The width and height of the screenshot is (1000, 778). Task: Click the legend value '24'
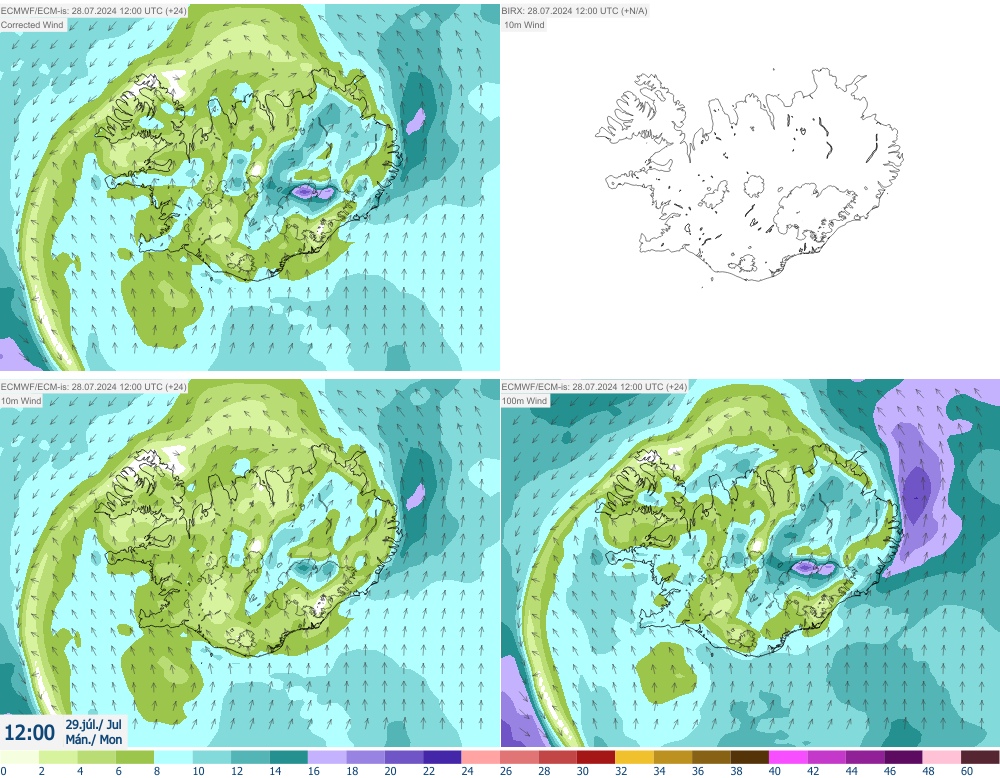click(467, 771)
